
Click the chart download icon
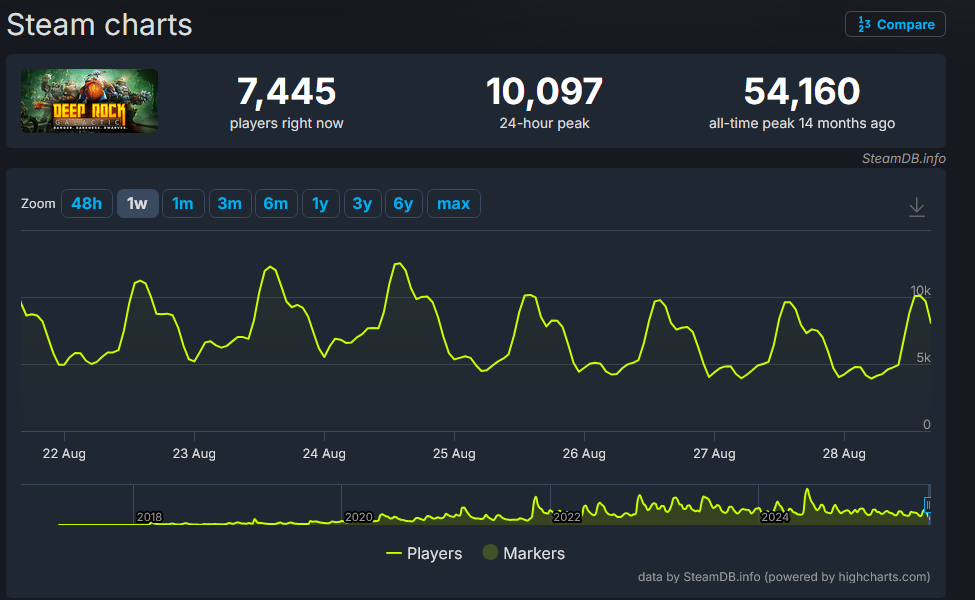(x=917, y=207)
